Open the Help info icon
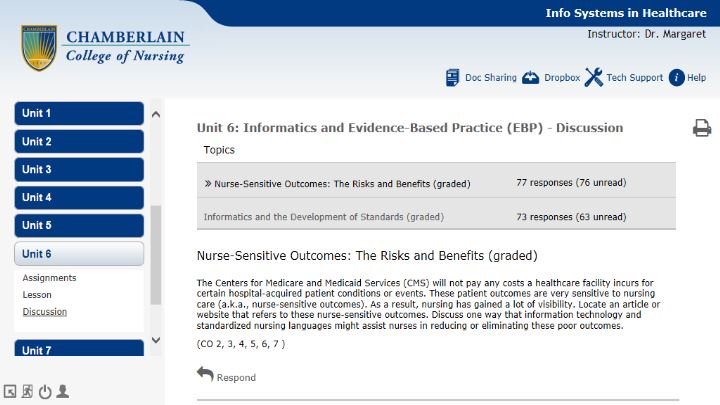The width and height of the screenshot is (720, 405). click(x=676, y=78)
